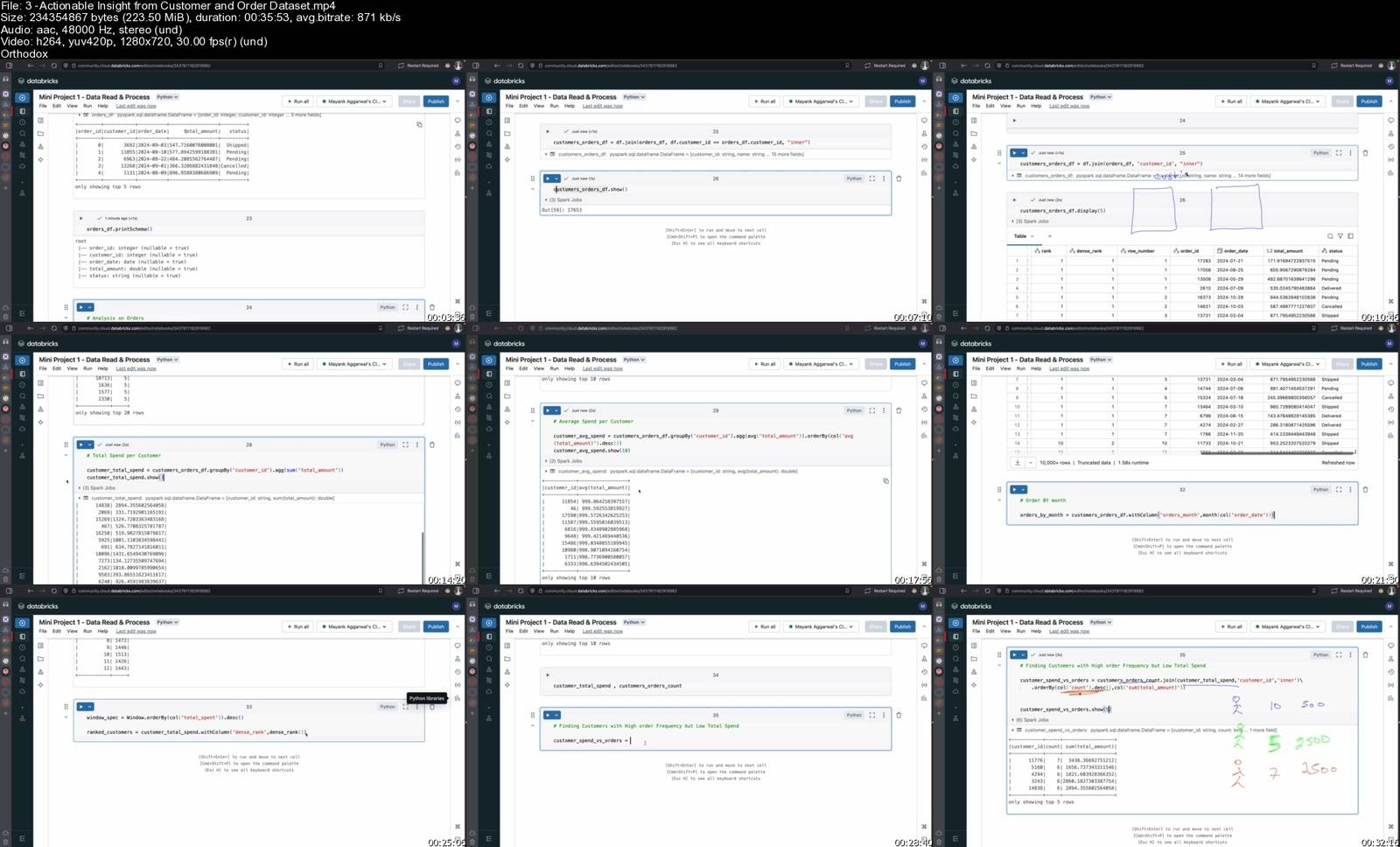Open run options arrow for cell 26 in the 00:07 frame
The height and width of the screenshot is (847, 1400).
tap(556, 178)
